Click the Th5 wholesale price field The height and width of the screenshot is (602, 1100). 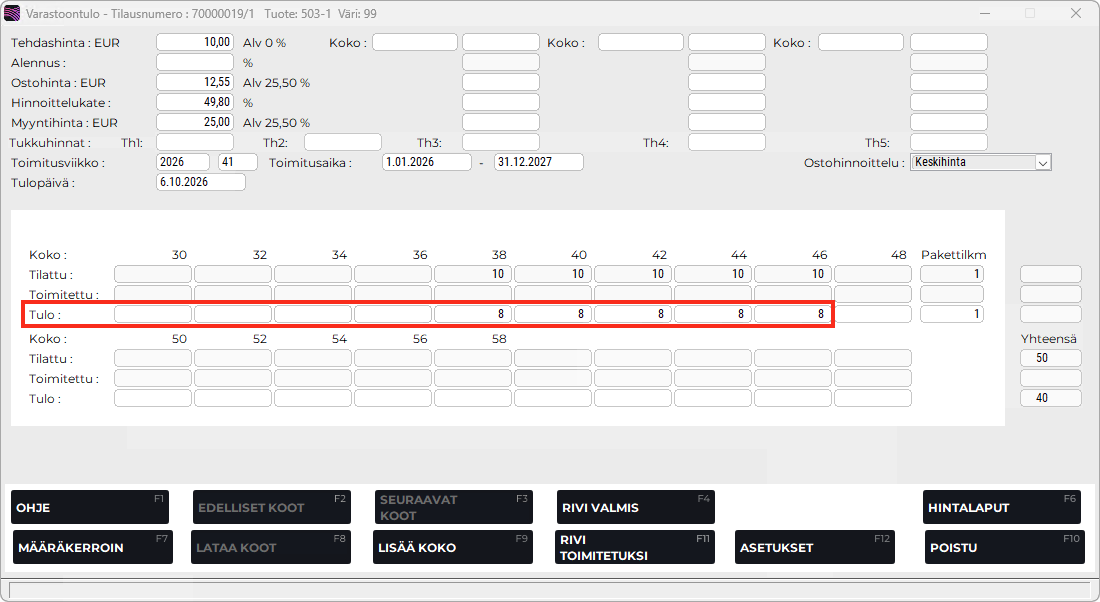949,142
